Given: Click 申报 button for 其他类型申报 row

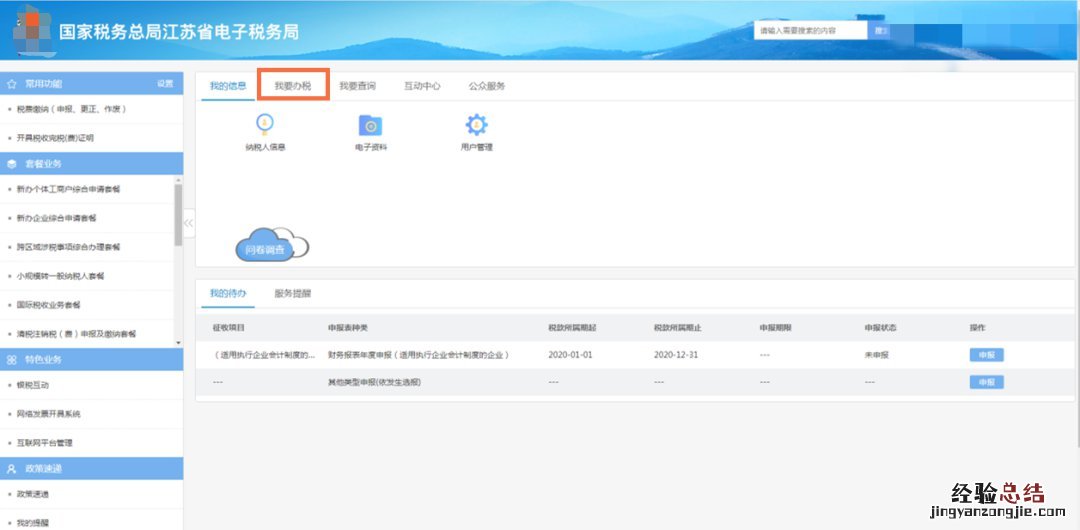Looking at the screenshot, I should coord(986,382).
